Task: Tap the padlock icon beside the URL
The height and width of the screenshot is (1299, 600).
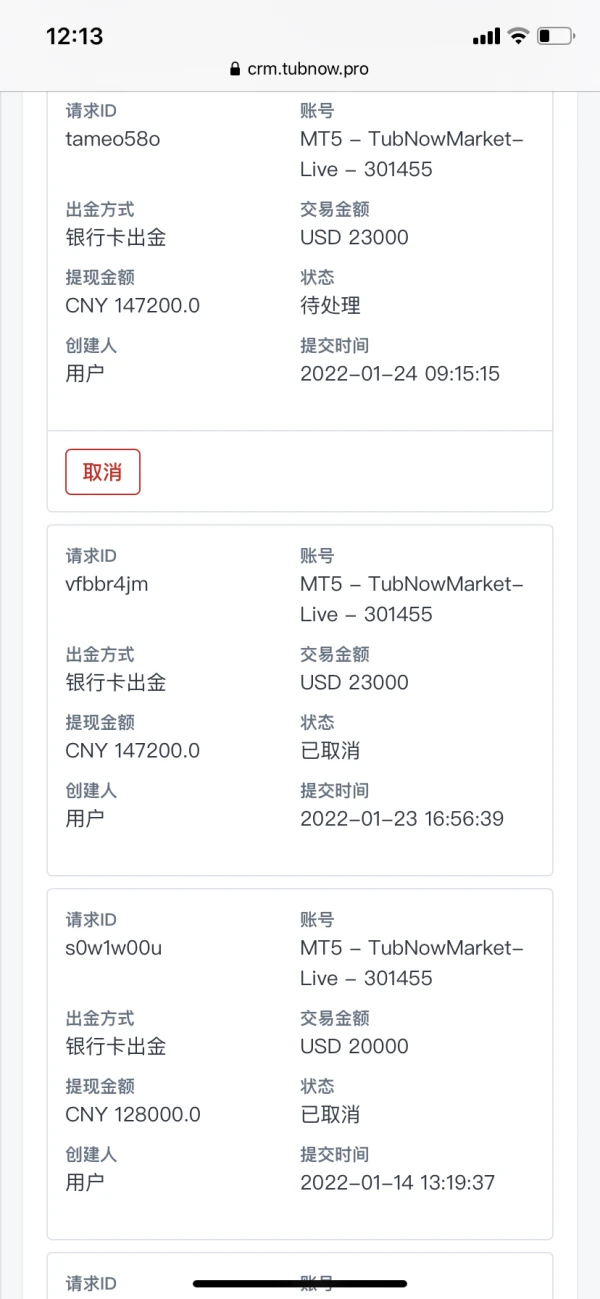Action: (x=236, y=69)
